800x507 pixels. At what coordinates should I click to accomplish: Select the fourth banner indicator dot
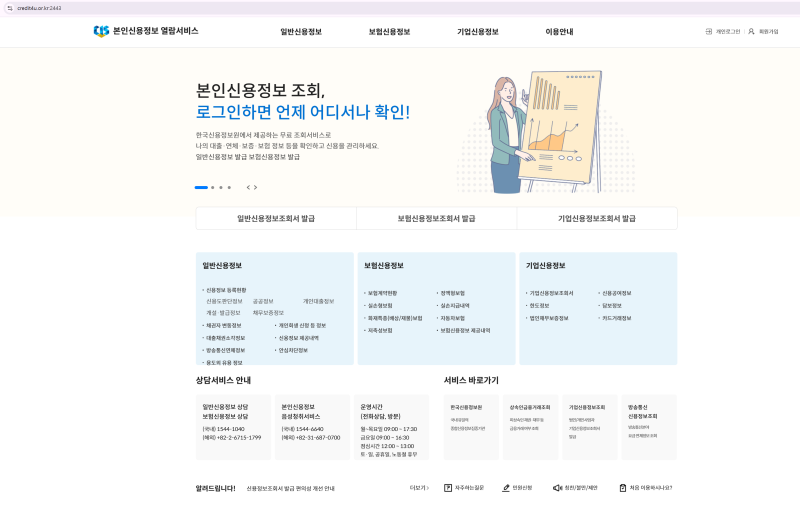click(x=229, y=187)
